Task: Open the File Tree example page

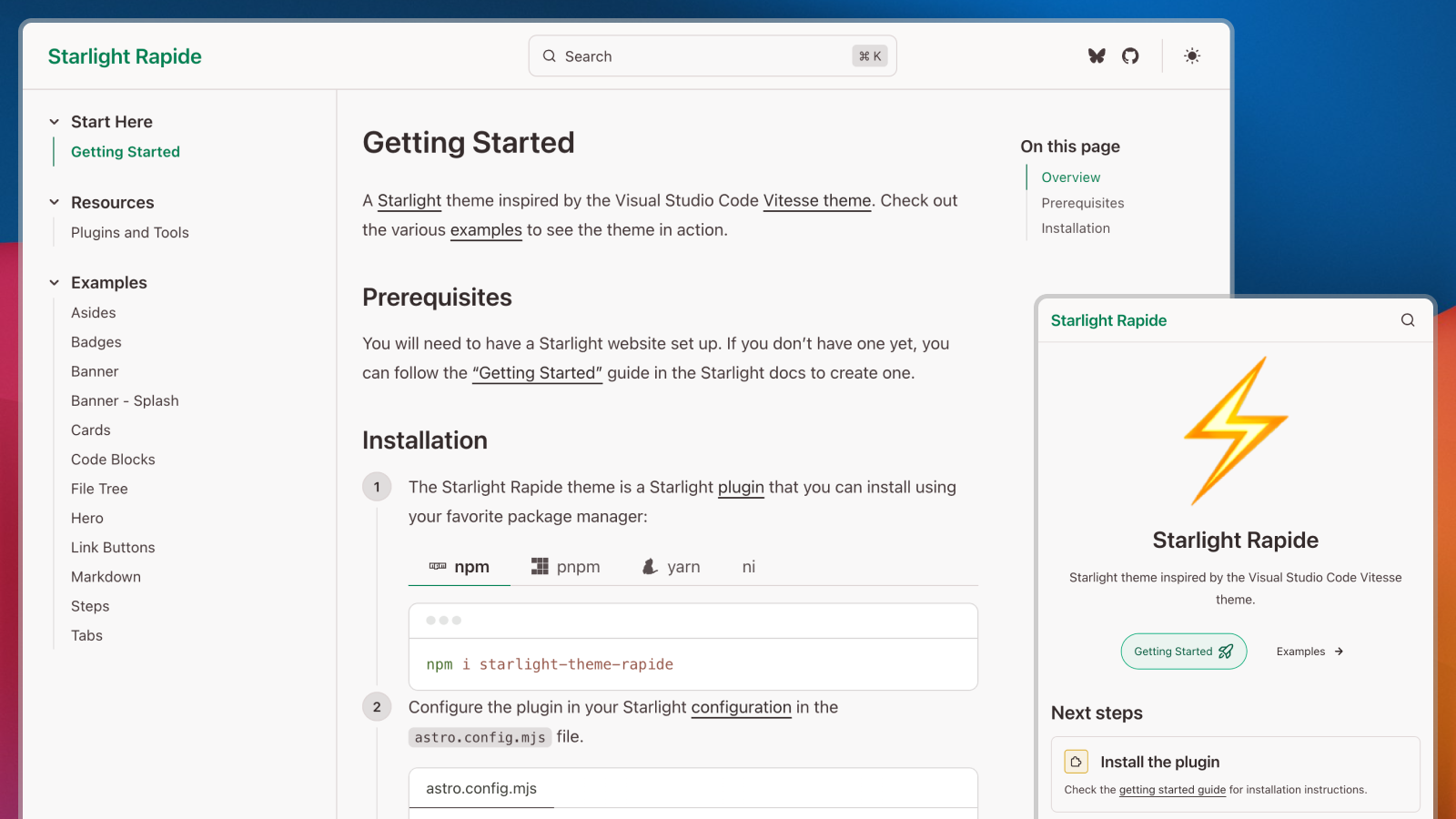Action: 99,489
